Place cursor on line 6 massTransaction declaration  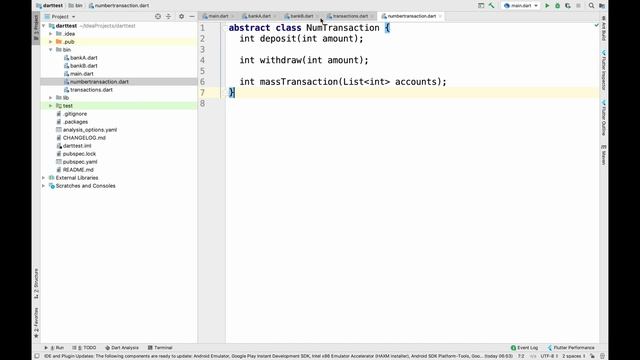[343, 82]
